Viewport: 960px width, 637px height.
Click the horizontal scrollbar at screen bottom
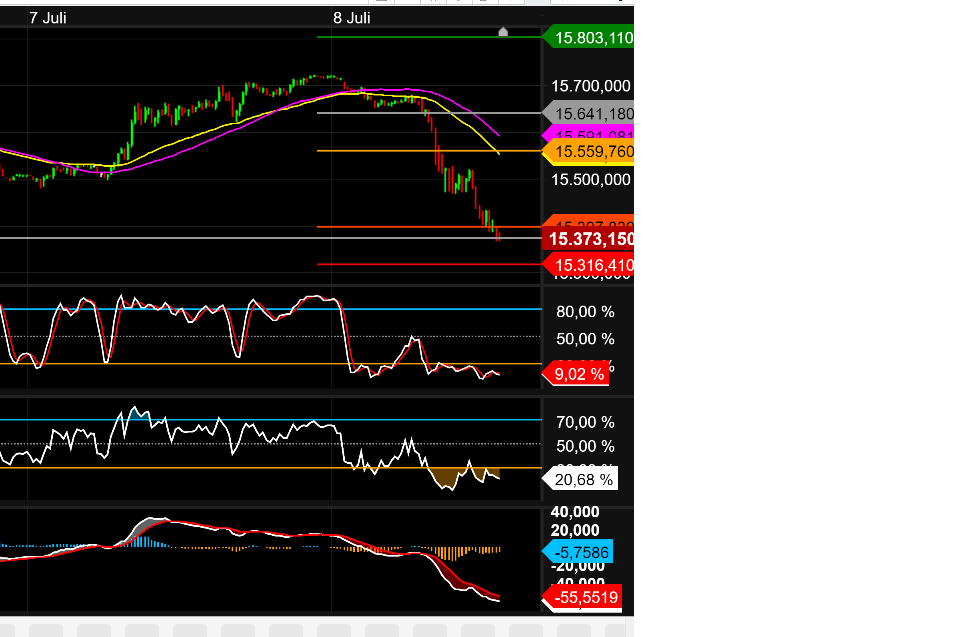click(300, 630)
